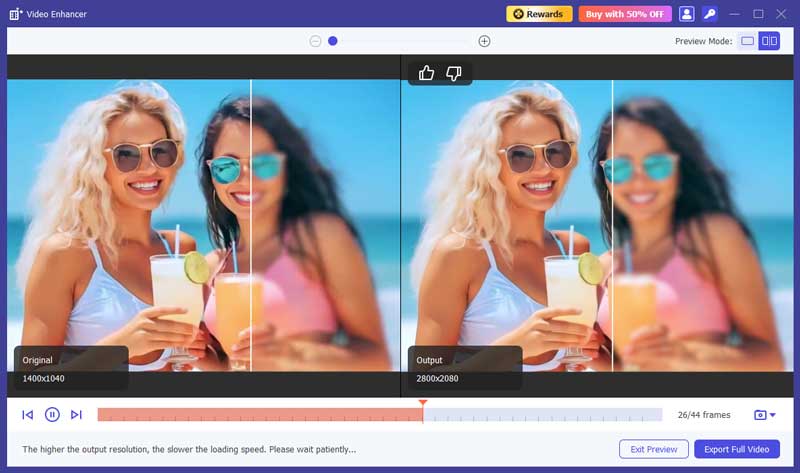800x473 pixels.
Task: Click the Video Enhancer app logo icon
Action: 15,14
